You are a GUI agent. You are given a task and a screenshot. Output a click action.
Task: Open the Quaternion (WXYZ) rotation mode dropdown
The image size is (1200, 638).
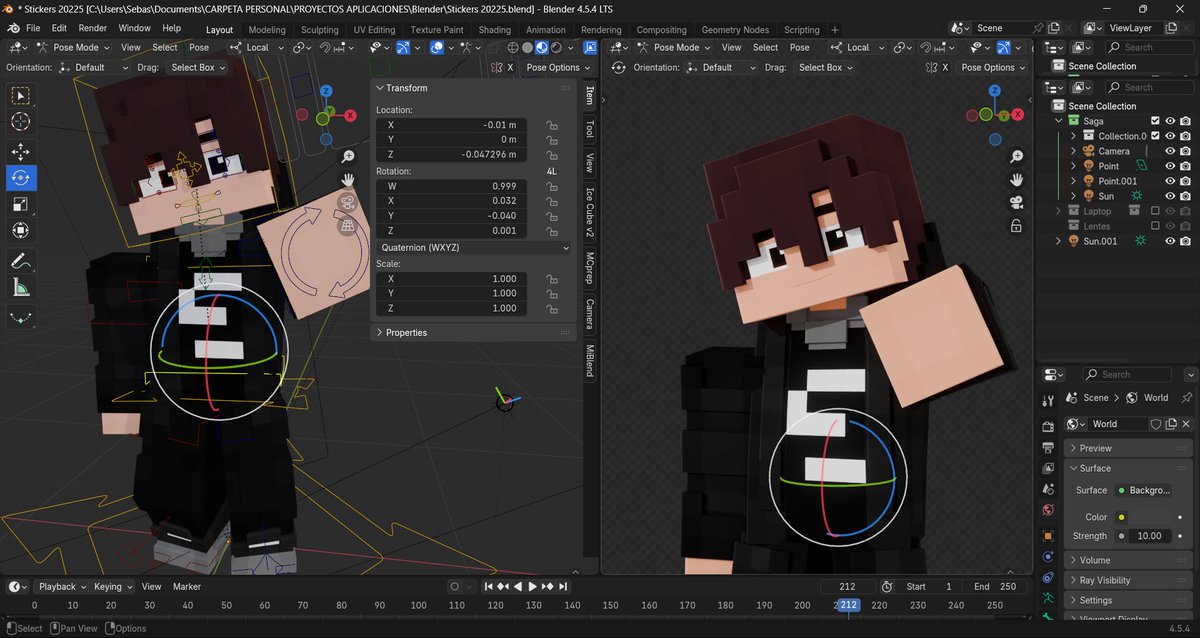click(474, 247)
